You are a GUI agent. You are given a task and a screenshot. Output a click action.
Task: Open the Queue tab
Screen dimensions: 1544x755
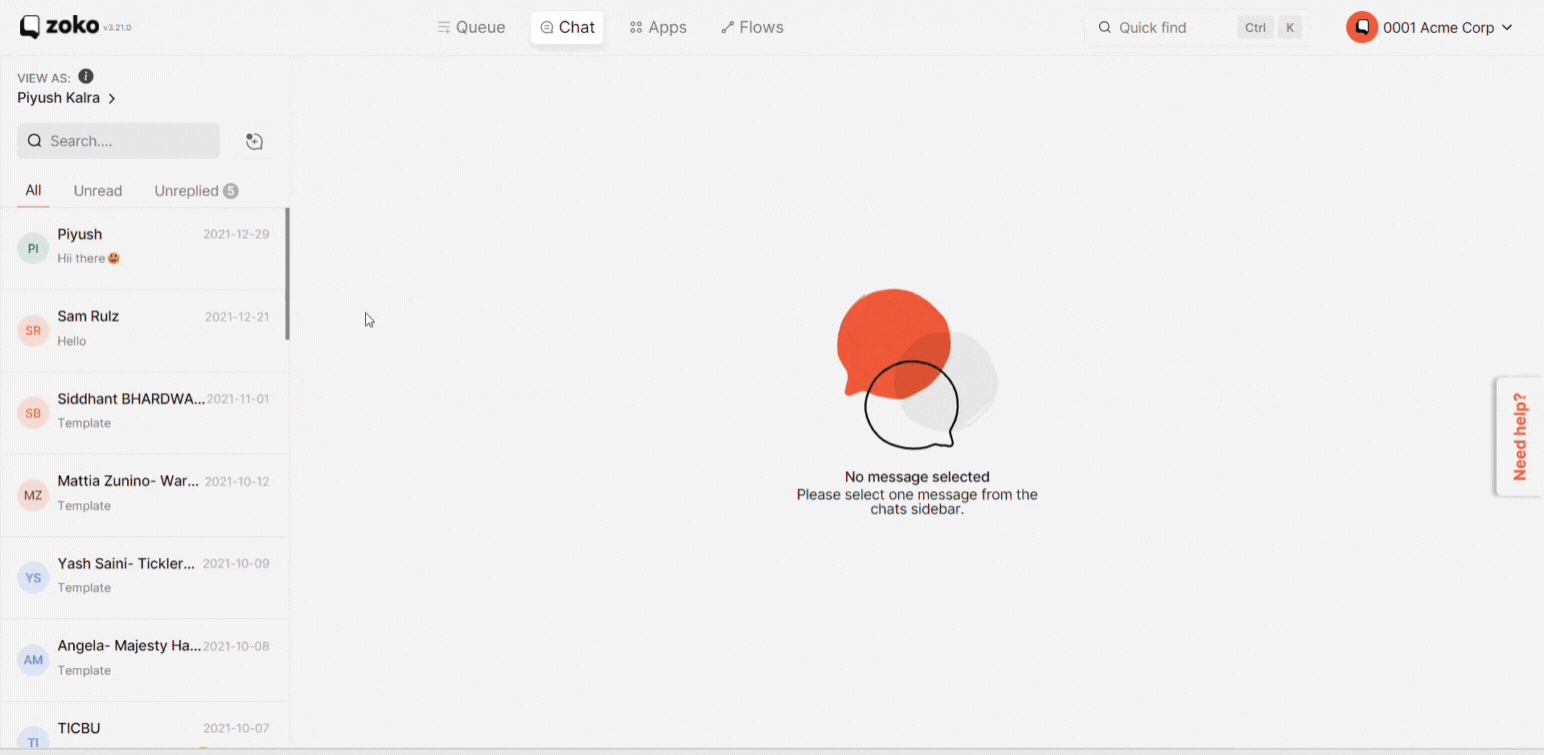[x=471, y=27]
